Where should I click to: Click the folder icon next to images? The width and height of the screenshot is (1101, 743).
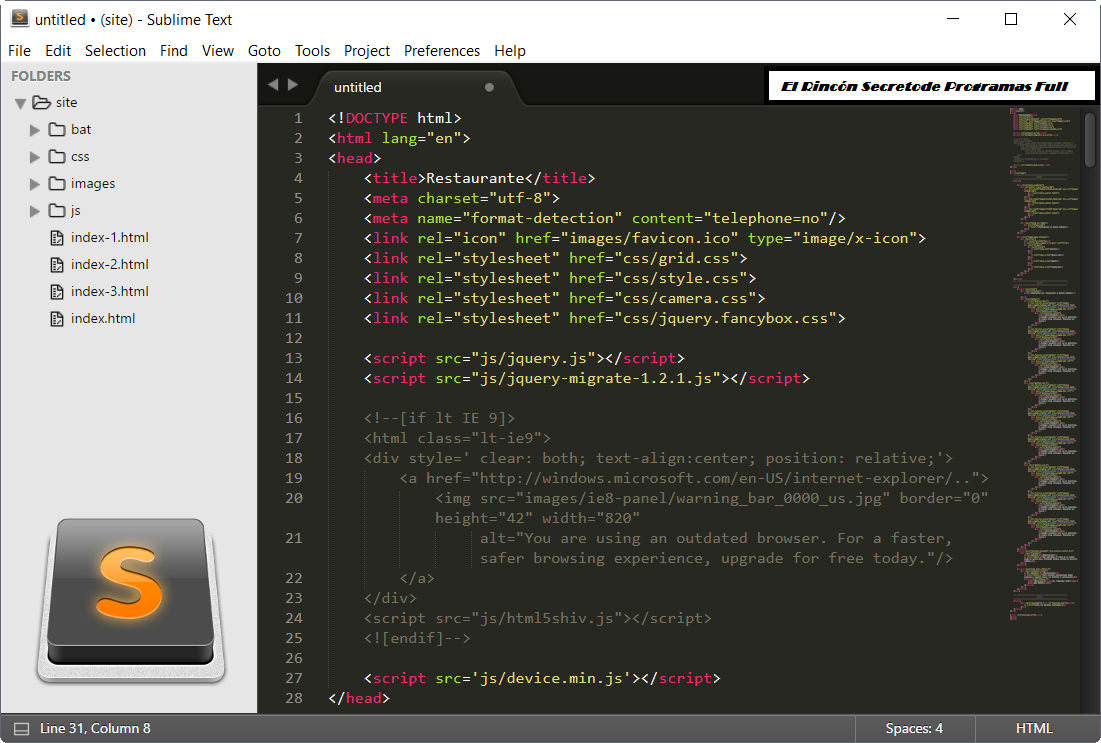pyautogui.click(x=57, y=183)
